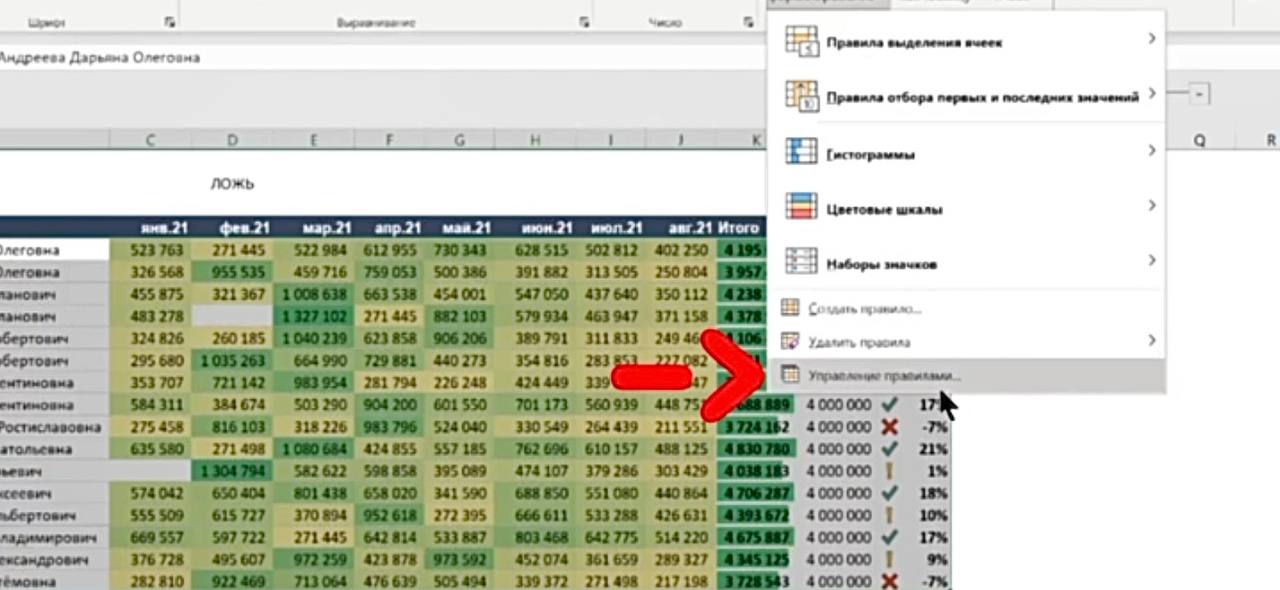Screen dimensions: 1280x590
Task: Click the июл.21 header cell
Action: [x=611, y=228]
